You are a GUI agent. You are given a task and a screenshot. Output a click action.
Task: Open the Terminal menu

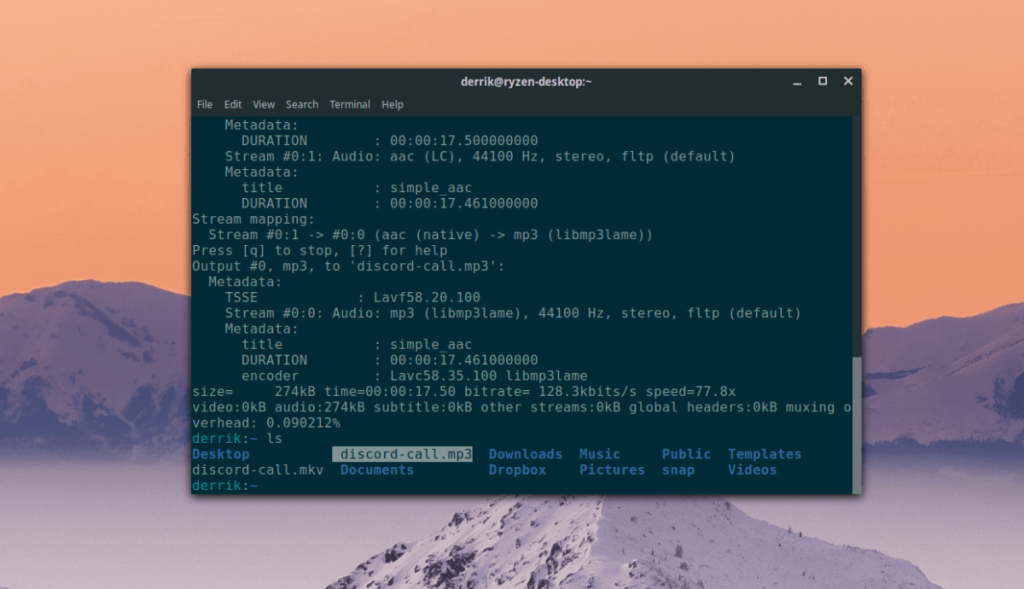(x=349, y=104)
